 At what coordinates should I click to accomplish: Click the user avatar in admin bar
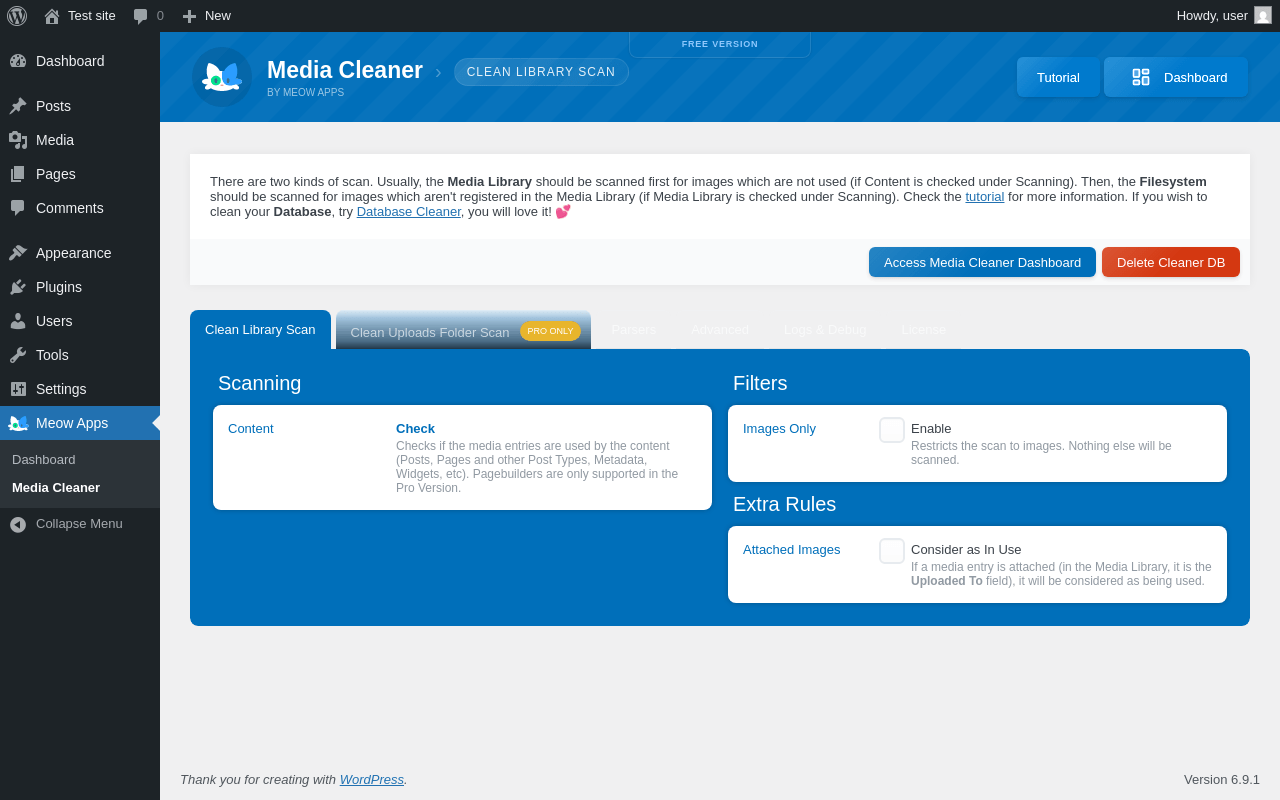pos(1263,15)
